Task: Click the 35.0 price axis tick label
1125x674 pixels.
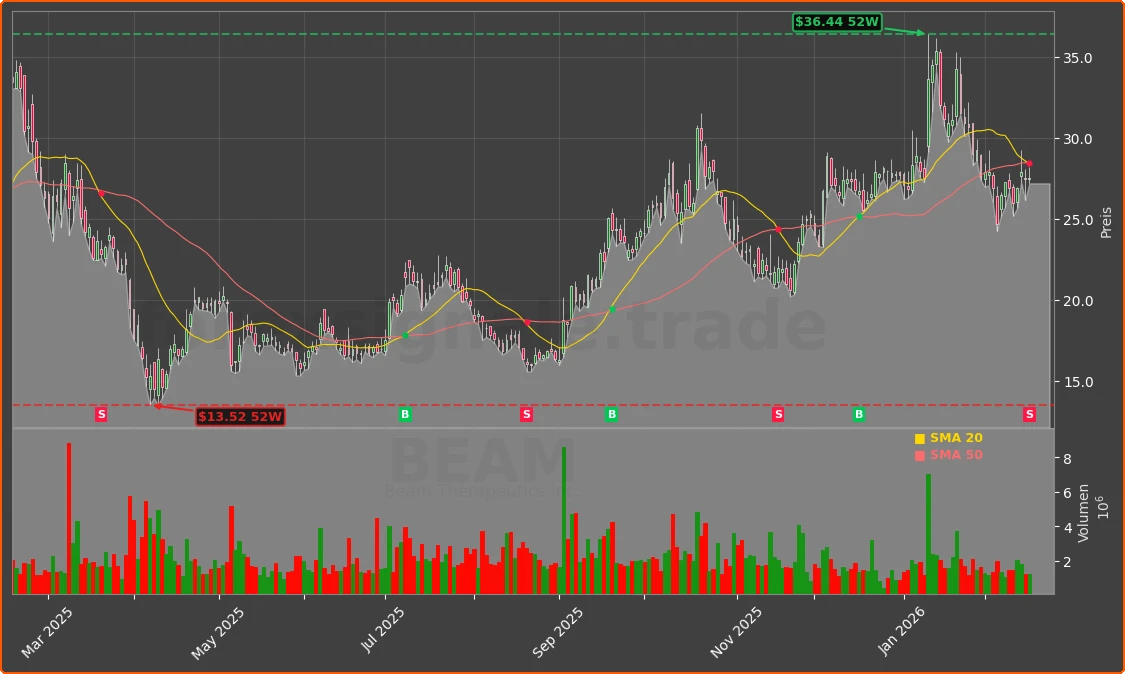Action: click(x=1076, y=58)
